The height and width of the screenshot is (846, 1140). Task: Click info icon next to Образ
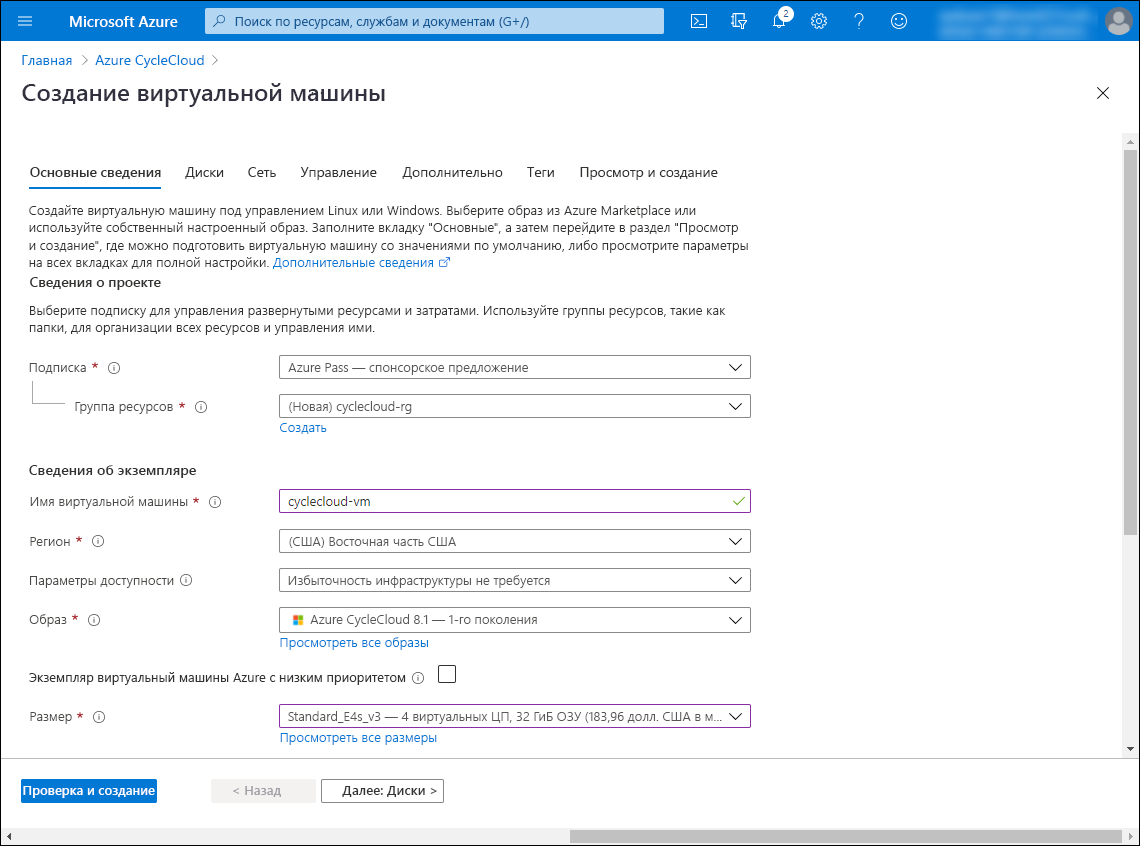(x=94, y=620)
